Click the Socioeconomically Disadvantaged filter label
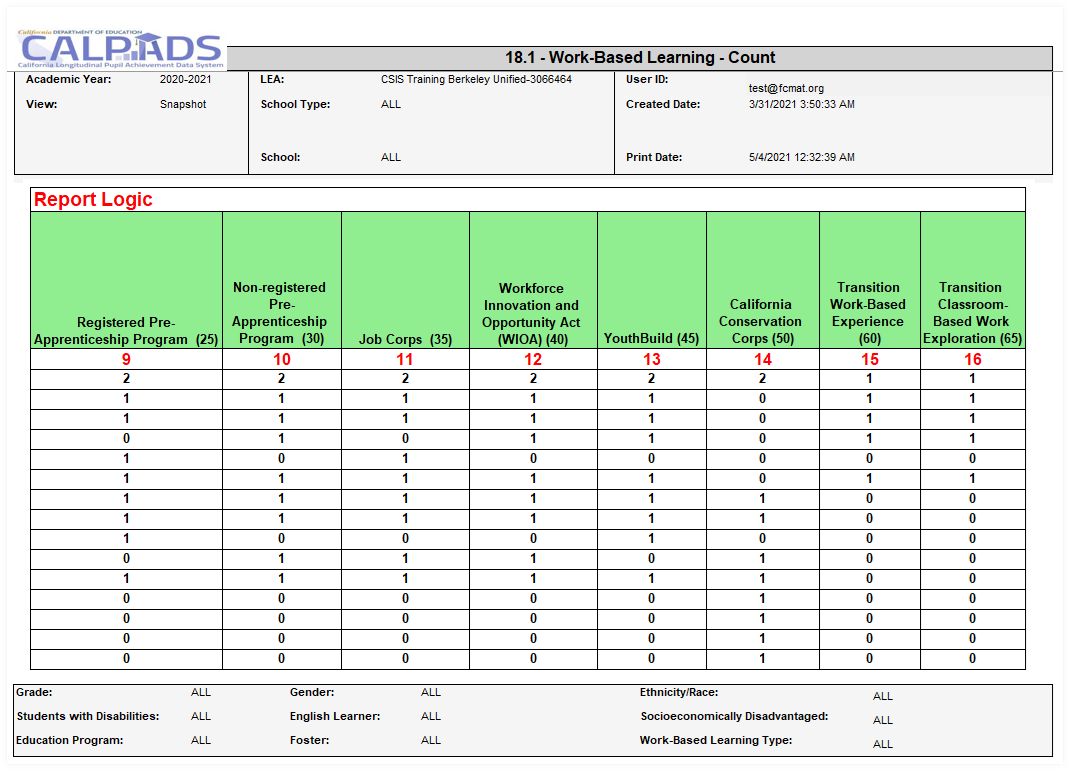This screenshot has width=1070, height=771. pyautogui.click(x=734, y=717)
